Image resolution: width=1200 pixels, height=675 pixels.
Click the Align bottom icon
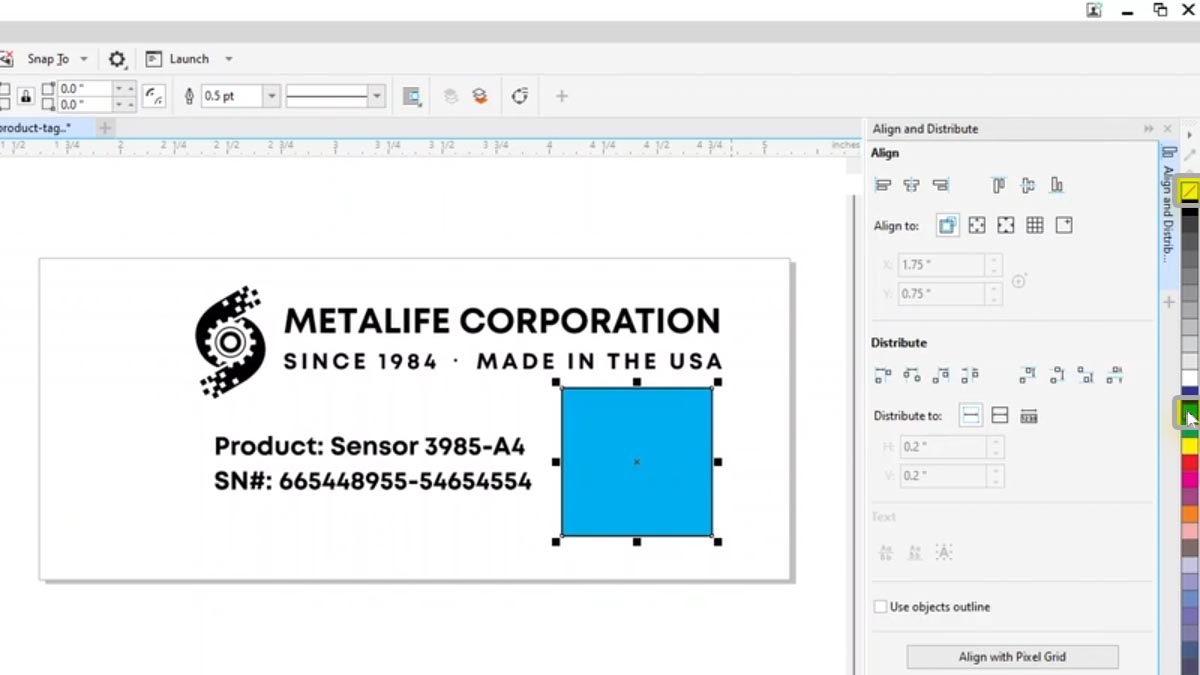[x=1057, y=185]
